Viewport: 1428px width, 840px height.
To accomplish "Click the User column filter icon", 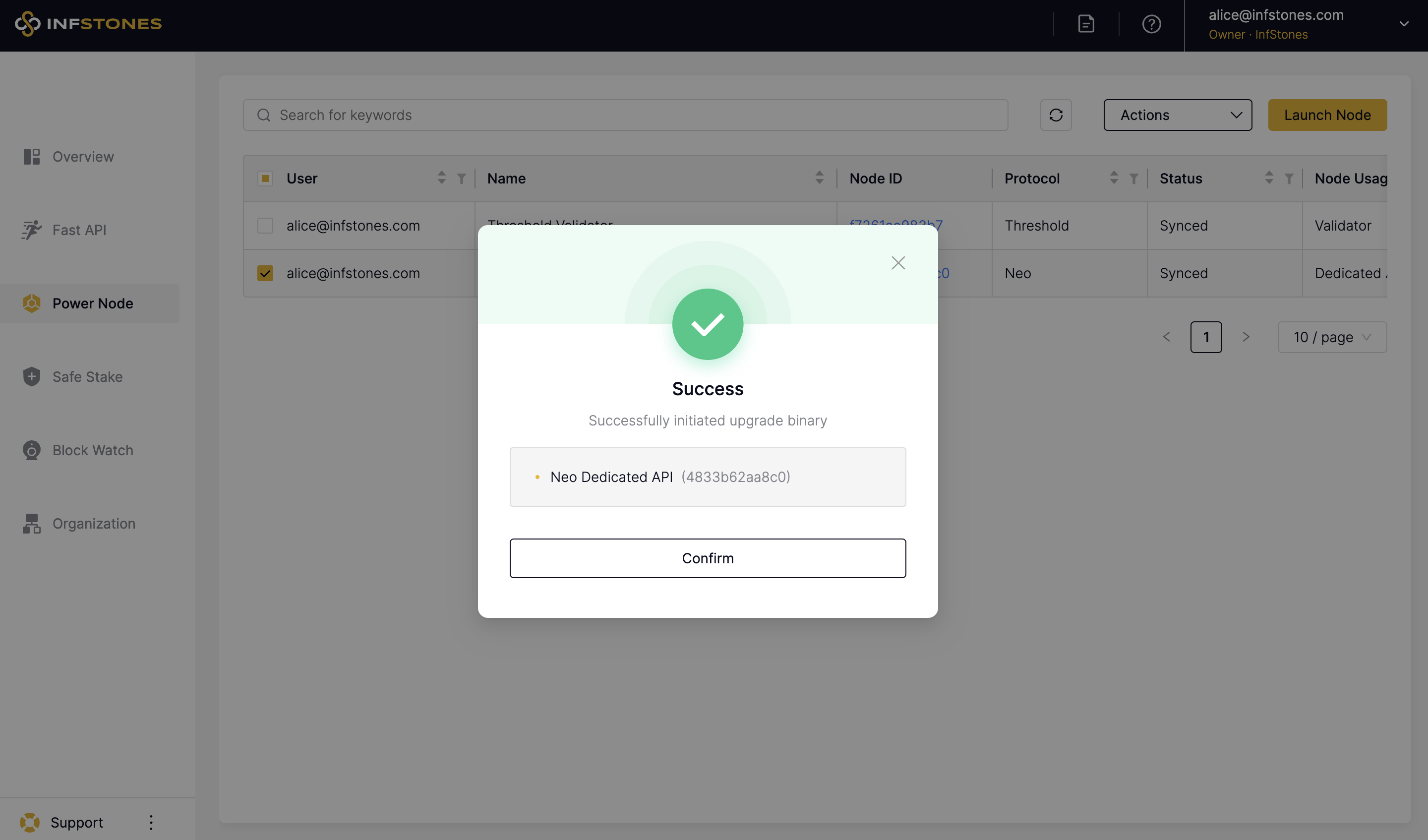I will pyautogui.click(x=461, y=179).
